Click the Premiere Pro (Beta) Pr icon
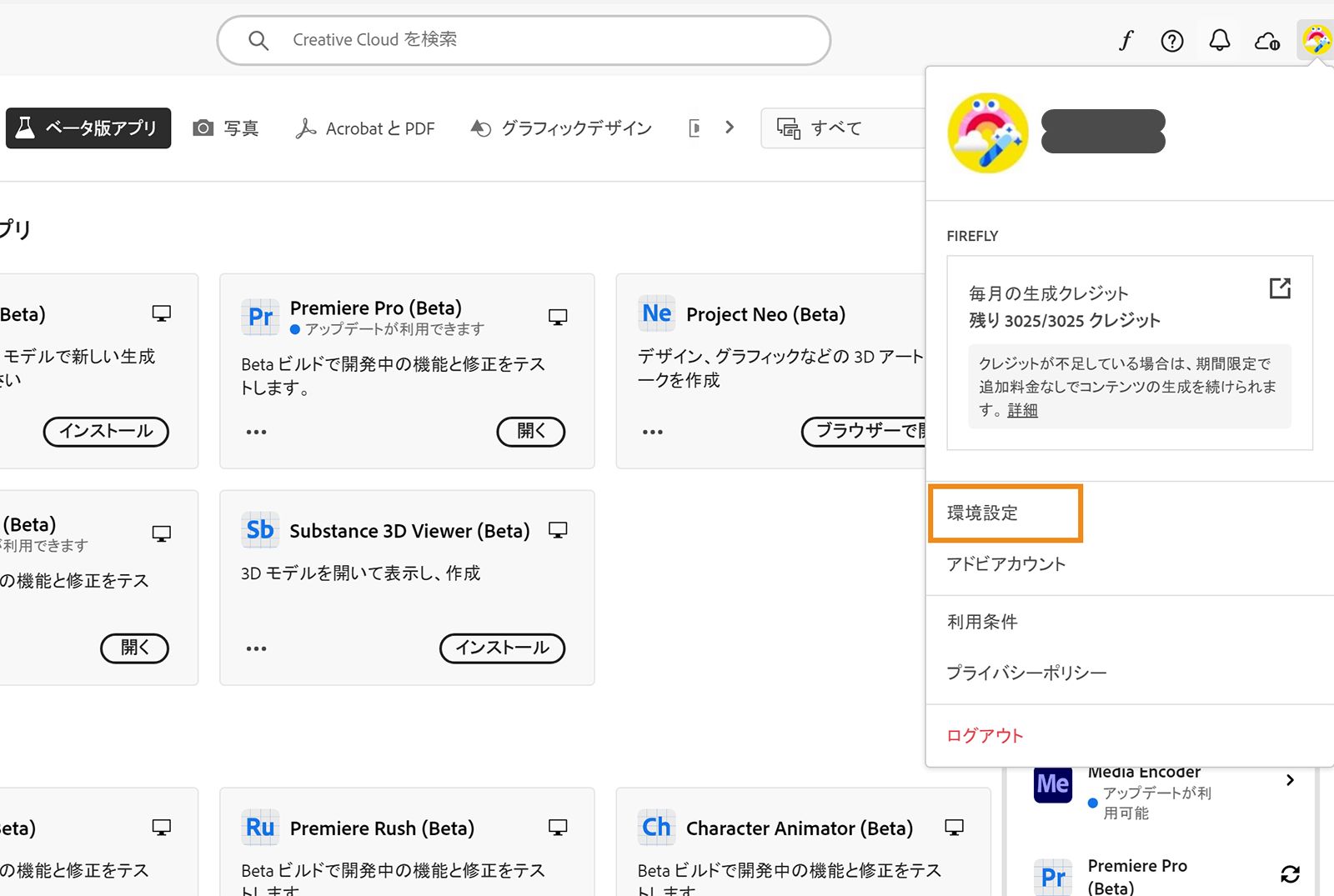The image size is (1334, 896). coord(260,316)
